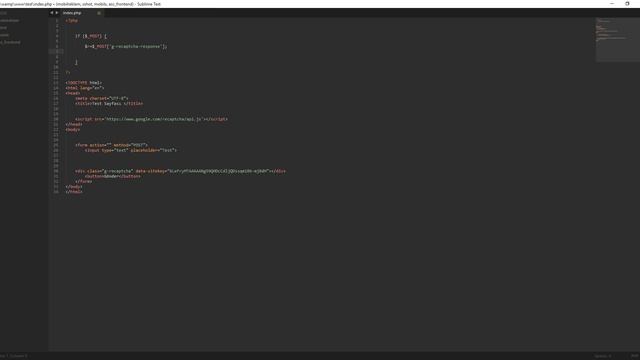Click the script src recaptcha api.js line
640x360 pixels.
pyautogui.click(x=151, y=119)
